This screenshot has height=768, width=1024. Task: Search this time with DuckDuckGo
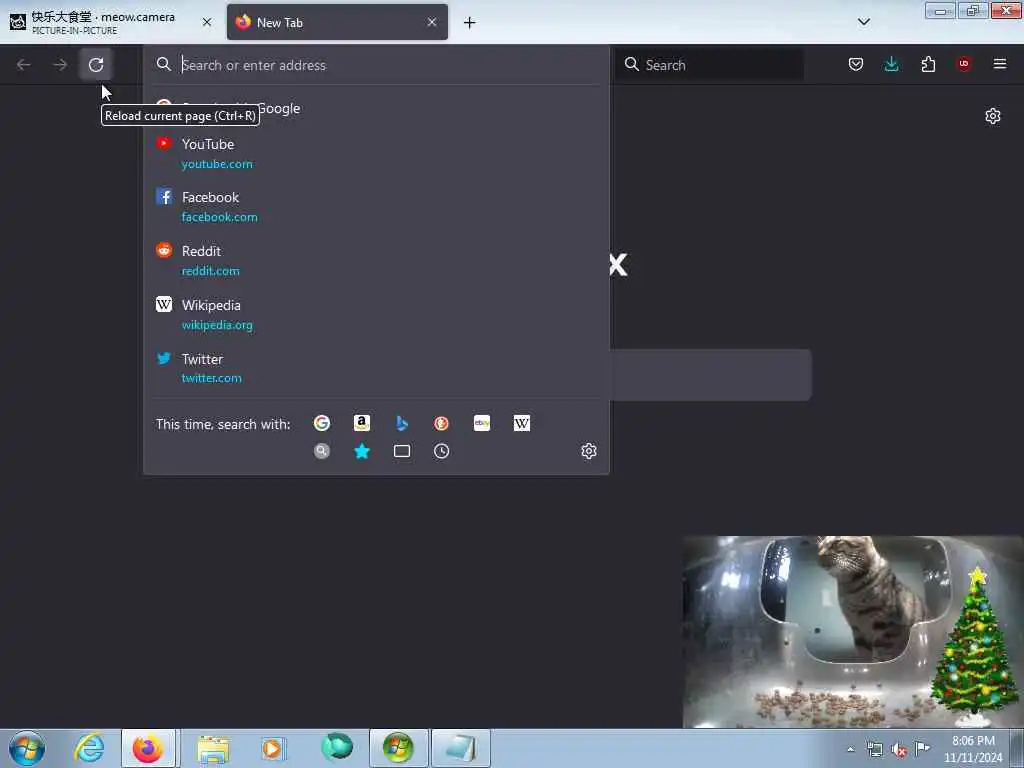pos(441,423)
